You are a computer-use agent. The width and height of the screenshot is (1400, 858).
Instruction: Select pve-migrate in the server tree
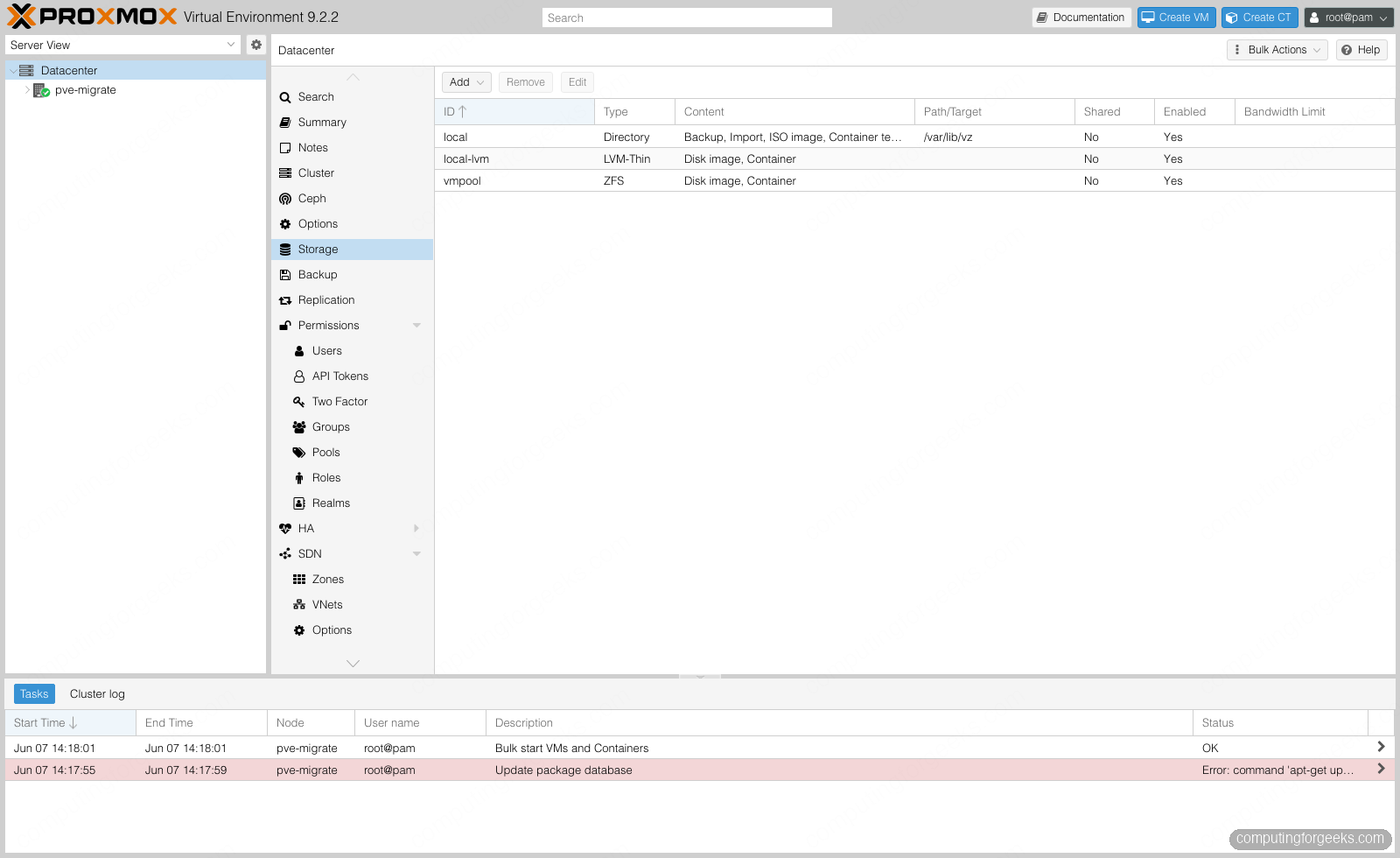pos(85,90)
